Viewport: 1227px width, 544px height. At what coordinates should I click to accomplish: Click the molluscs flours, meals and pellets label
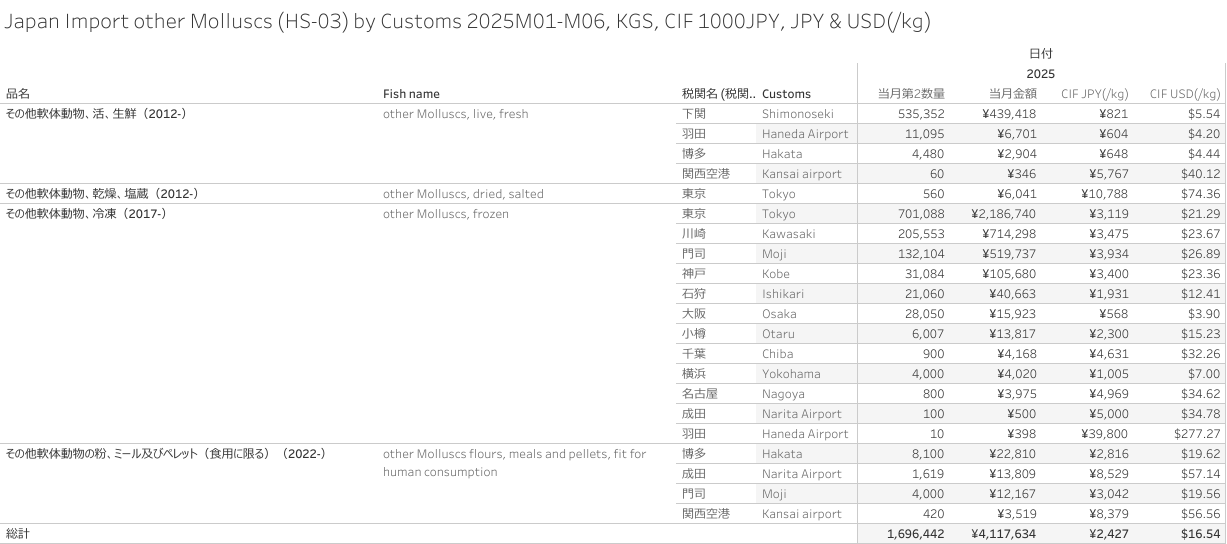click(514, 454)
